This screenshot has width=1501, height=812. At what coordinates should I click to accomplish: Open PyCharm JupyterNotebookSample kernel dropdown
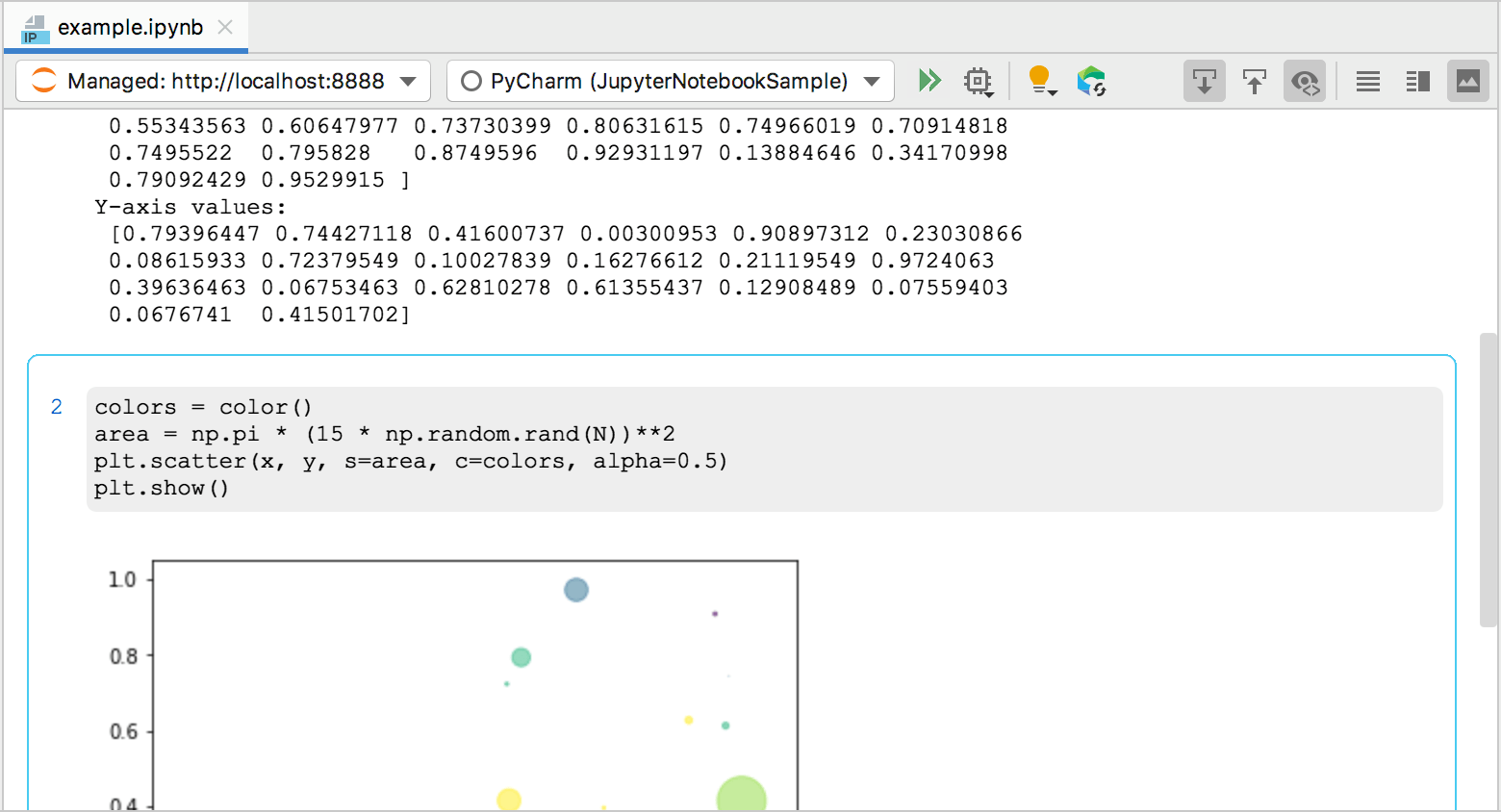[670, 81]
